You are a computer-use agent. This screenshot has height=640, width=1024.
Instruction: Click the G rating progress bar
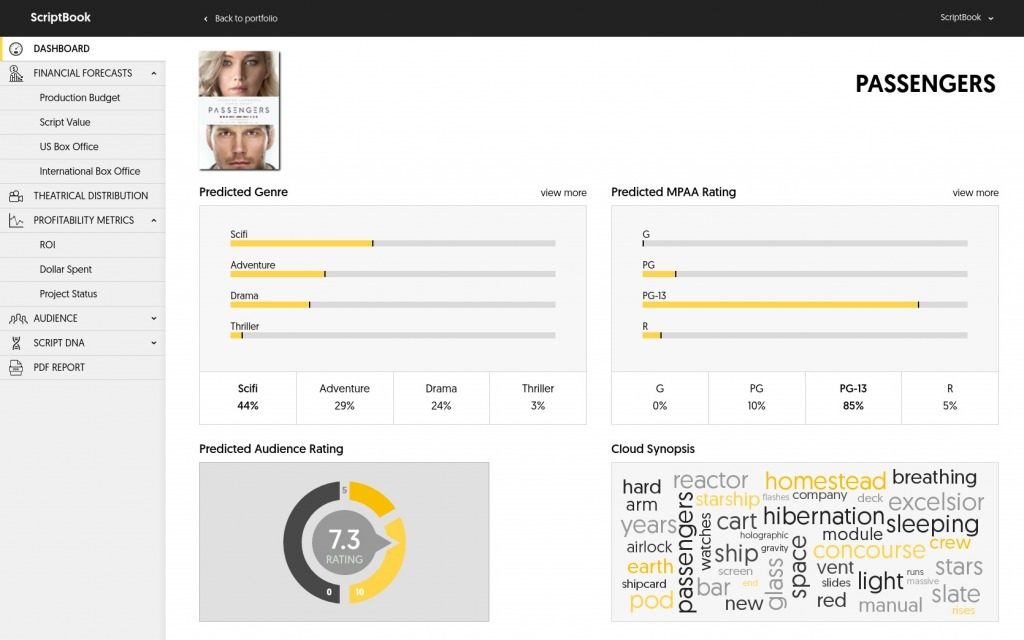point(805,244)
